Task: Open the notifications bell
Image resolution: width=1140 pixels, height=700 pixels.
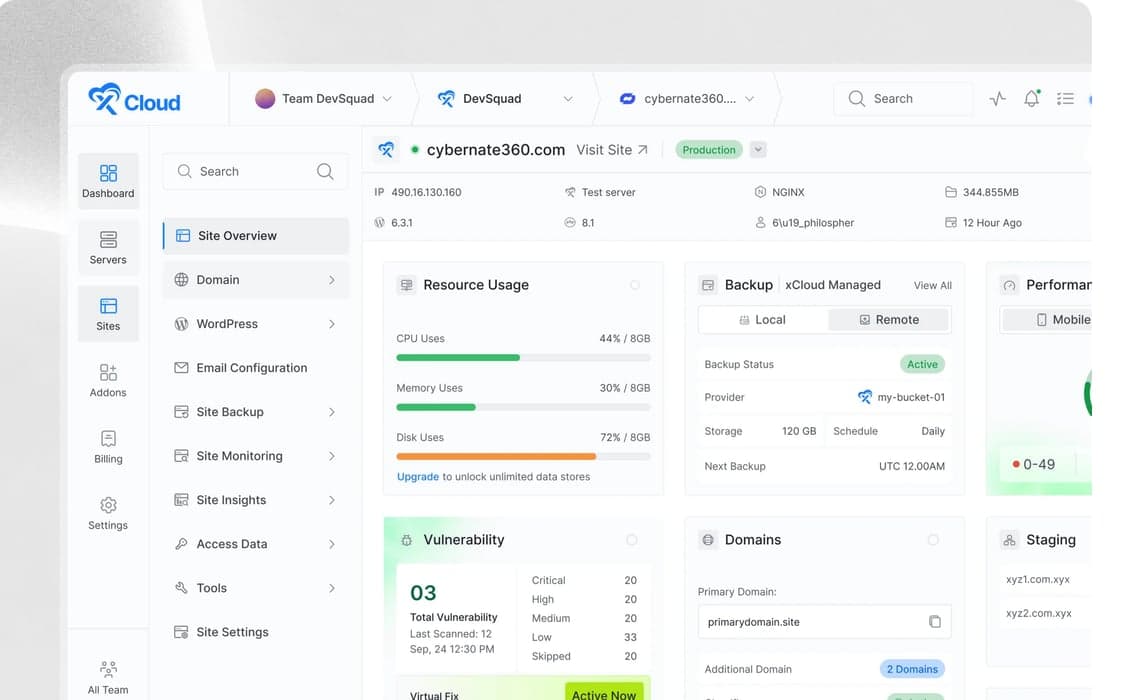Action: [1032, 98]
